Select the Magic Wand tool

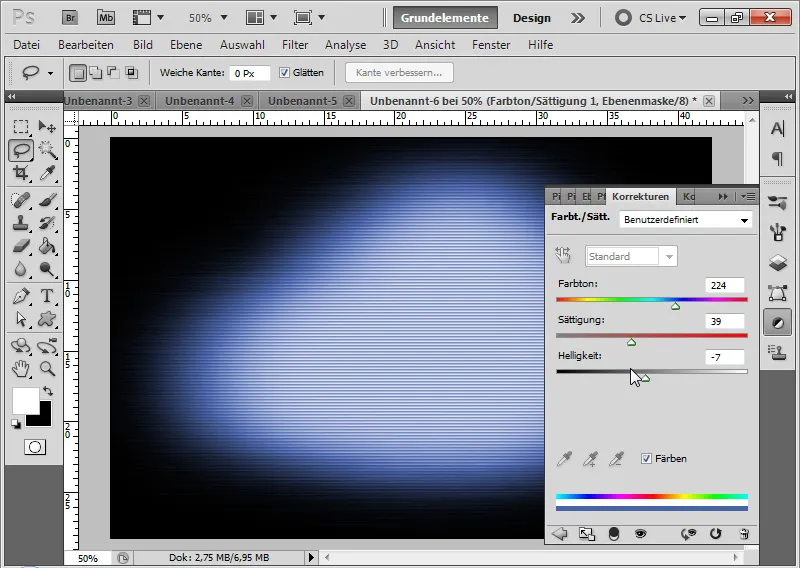(47, 150)
